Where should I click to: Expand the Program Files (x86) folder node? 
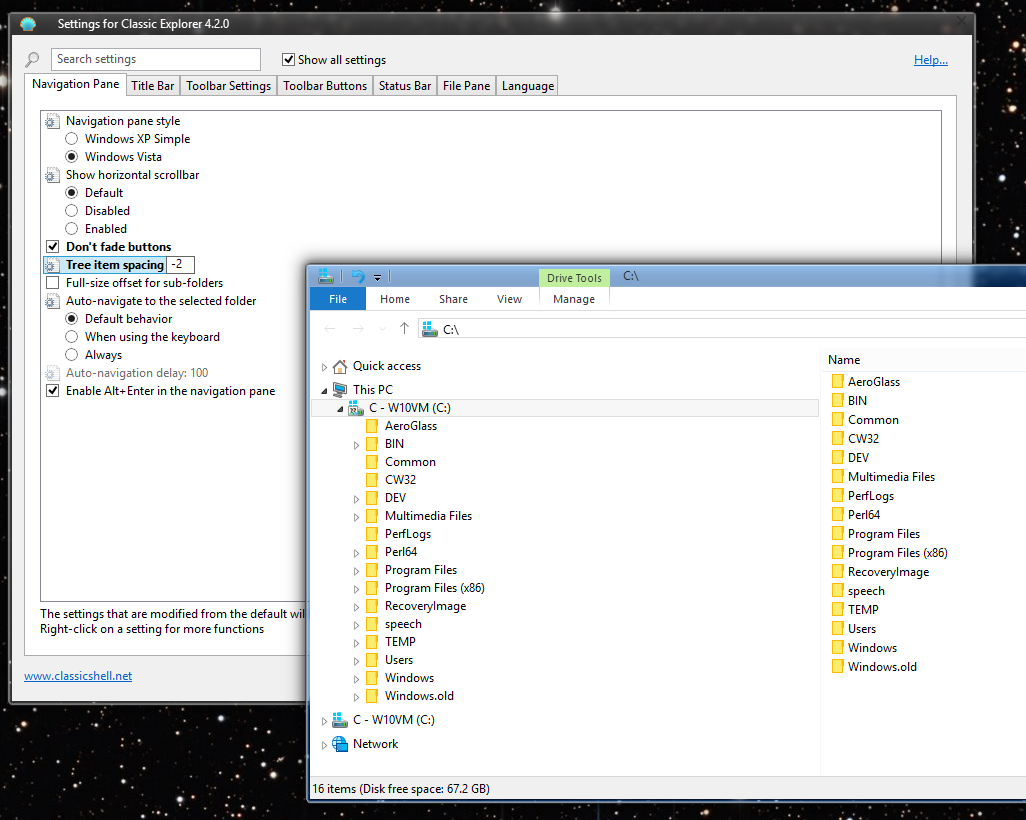tap(357, 589)
